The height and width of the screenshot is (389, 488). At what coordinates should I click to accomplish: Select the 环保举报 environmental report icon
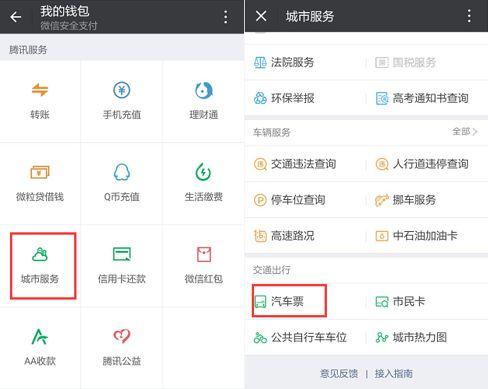260,98
